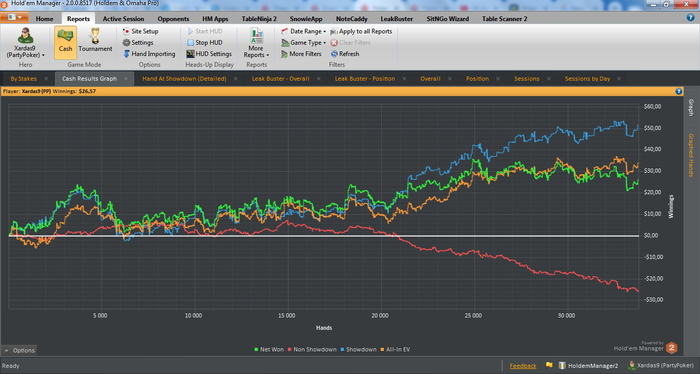Open Hand Importing

pos(149,54)
